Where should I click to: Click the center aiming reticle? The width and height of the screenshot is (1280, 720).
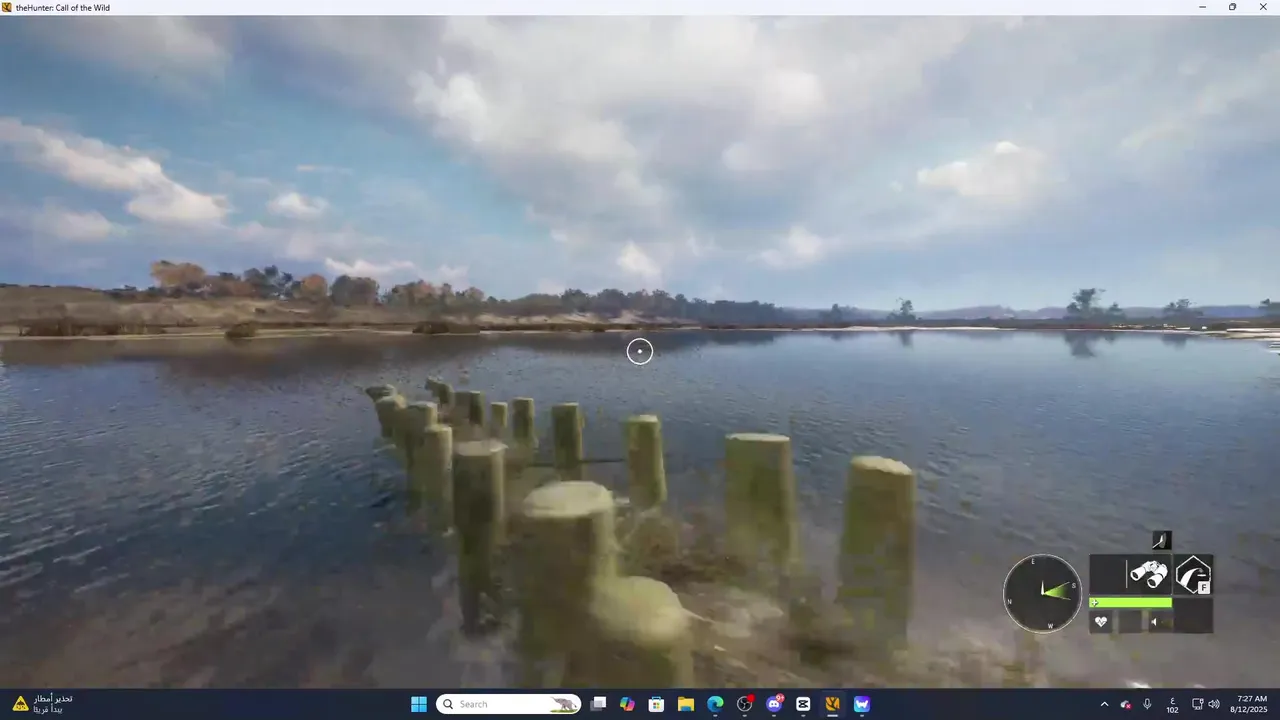(x=640, y=351)
